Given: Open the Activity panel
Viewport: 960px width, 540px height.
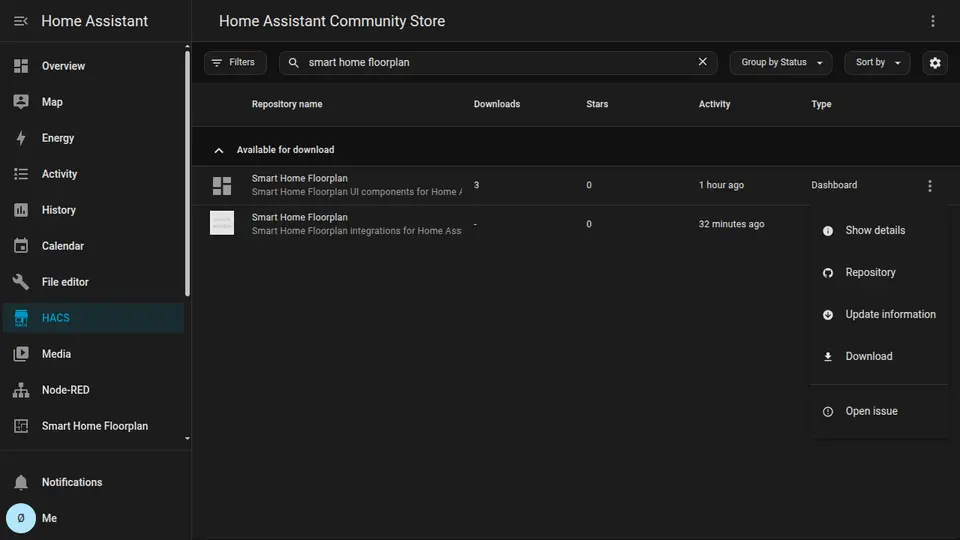Looking at the screenshot, I should coord(93,174).
